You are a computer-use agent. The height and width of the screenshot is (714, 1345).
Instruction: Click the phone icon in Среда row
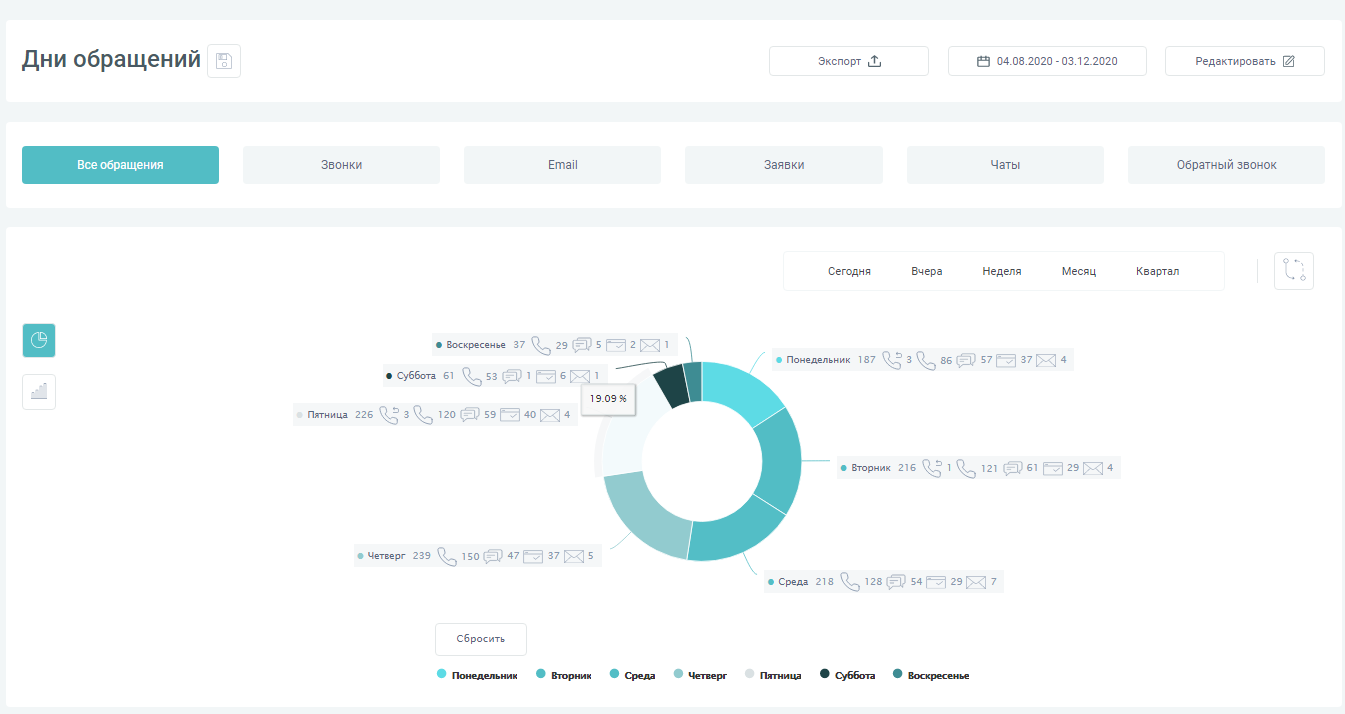pos(850,582)
